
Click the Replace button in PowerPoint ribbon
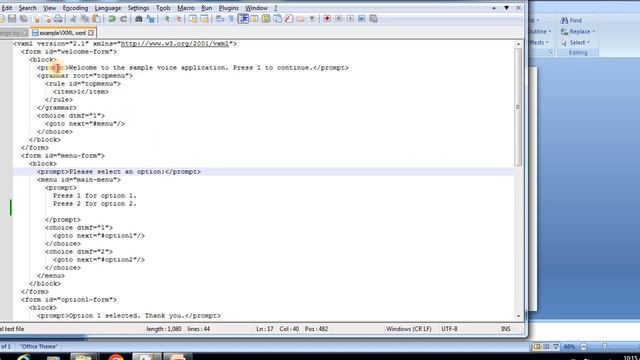click(x=575, y=31)
